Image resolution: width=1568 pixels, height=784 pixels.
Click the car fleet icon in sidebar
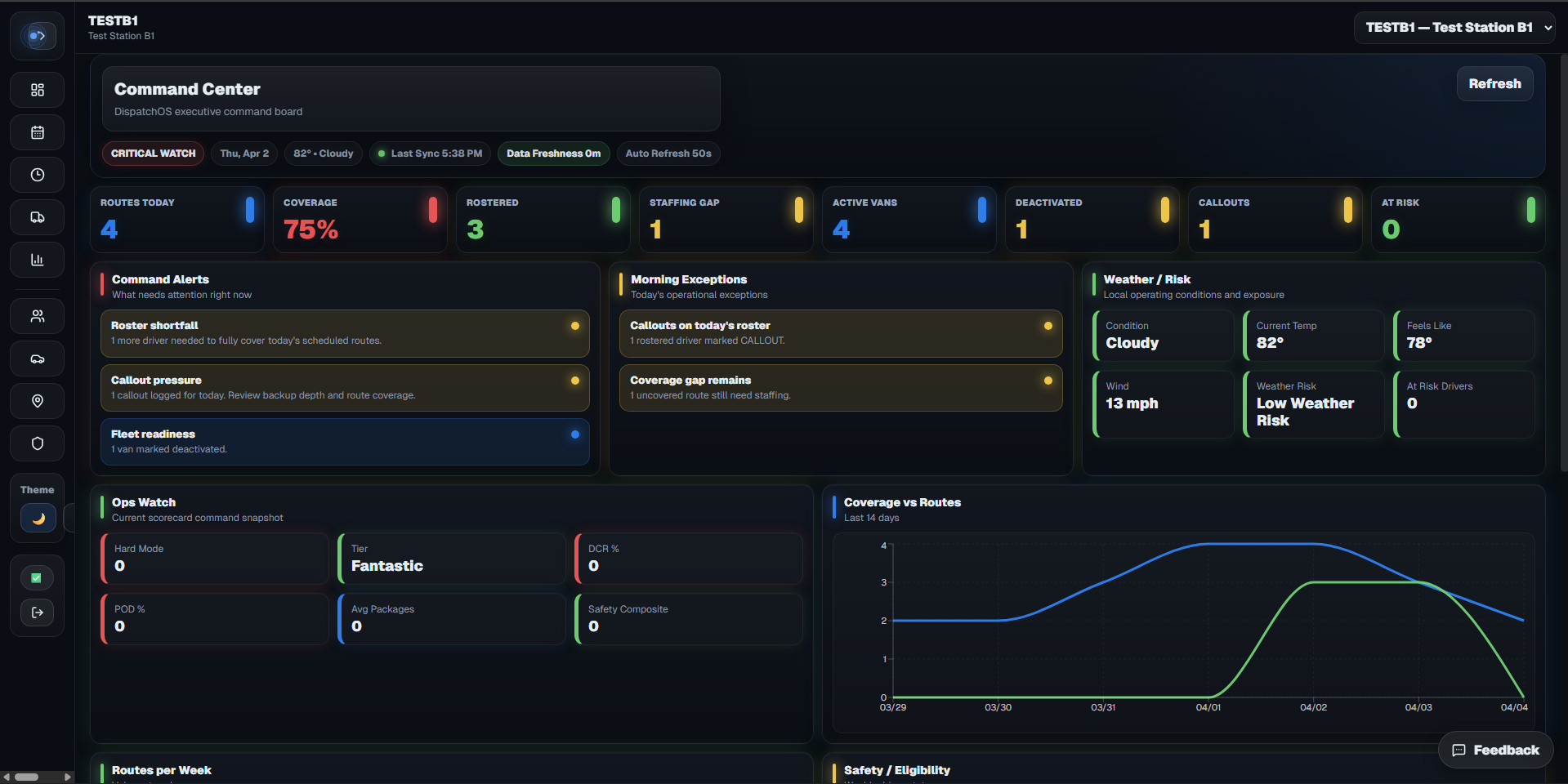pos(38,359)
